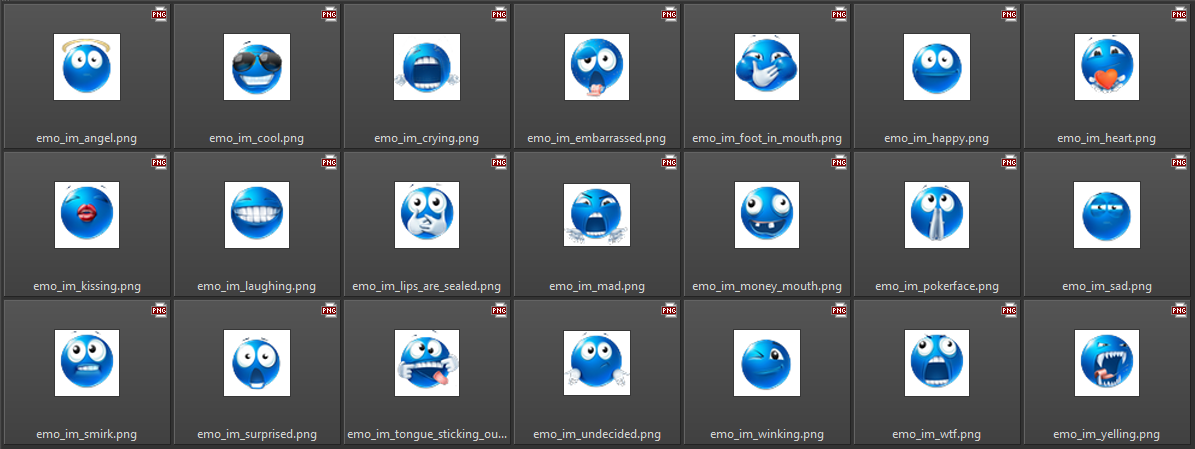
Task: Select the mad emoticon thumbnail
Action: coord(597,215)
